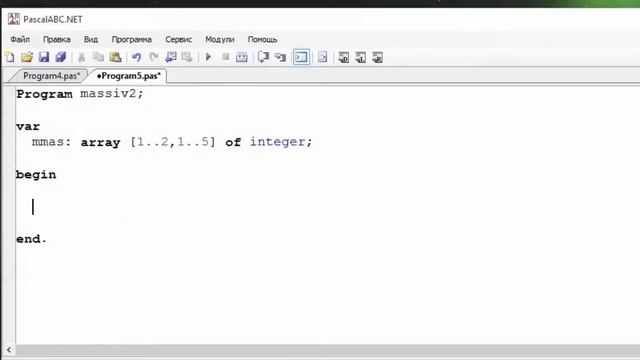Viewport: 640px width, 360px height.
Task: Click the 'begin' keyword in code
Action: pos(36,175)
